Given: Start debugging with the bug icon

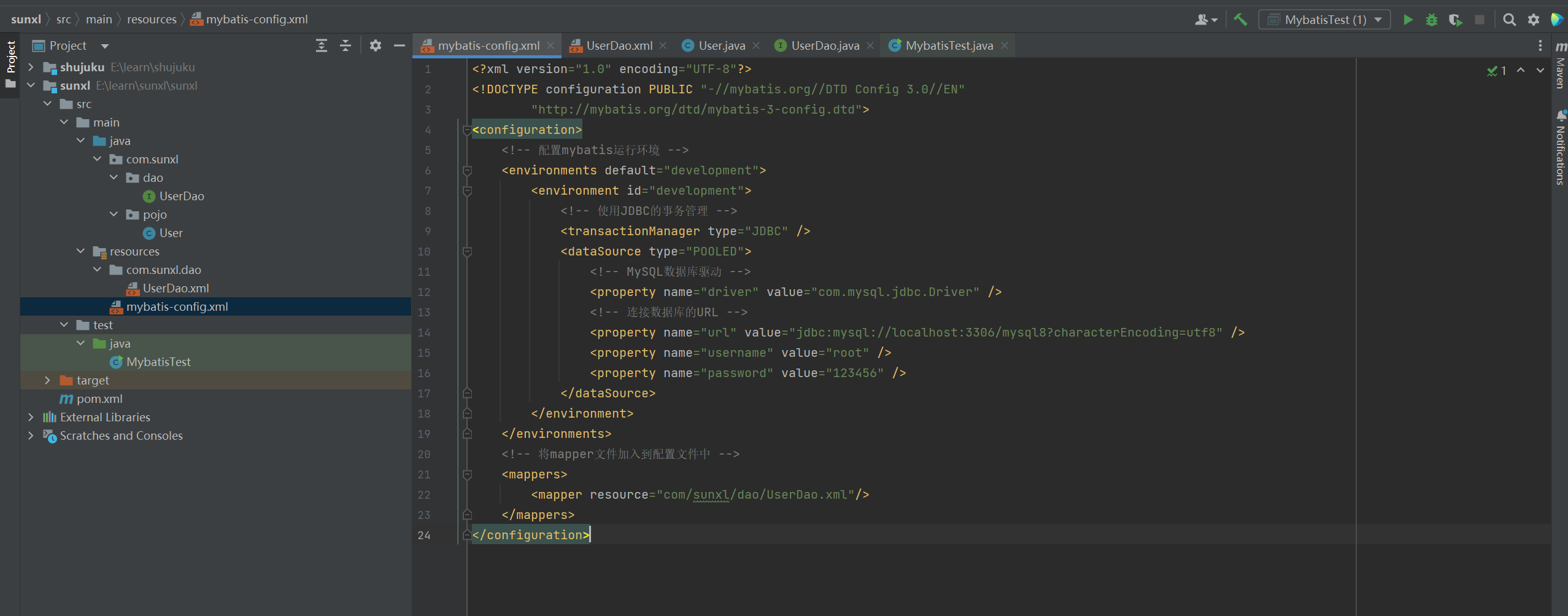Looking at the screenshot, I should pos(1432,20).
